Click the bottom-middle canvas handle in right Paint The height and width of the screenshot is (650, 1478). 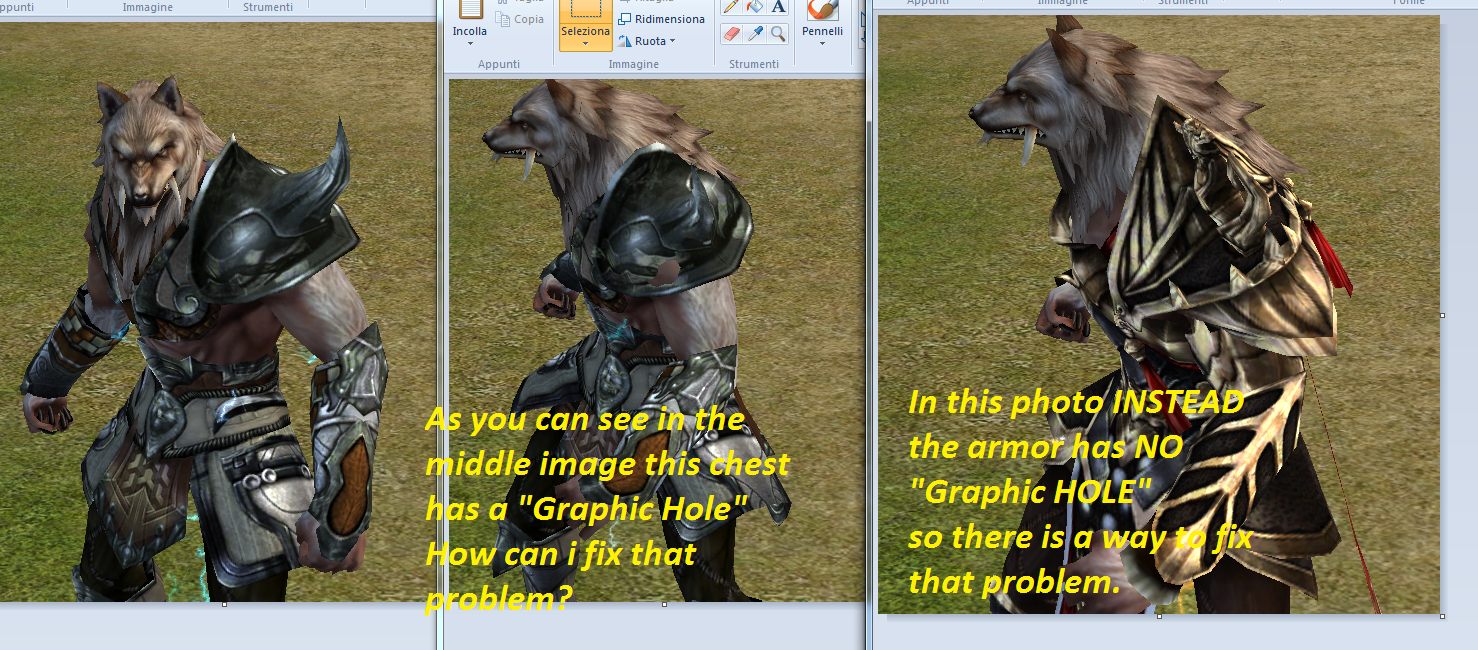[1159, 616]
